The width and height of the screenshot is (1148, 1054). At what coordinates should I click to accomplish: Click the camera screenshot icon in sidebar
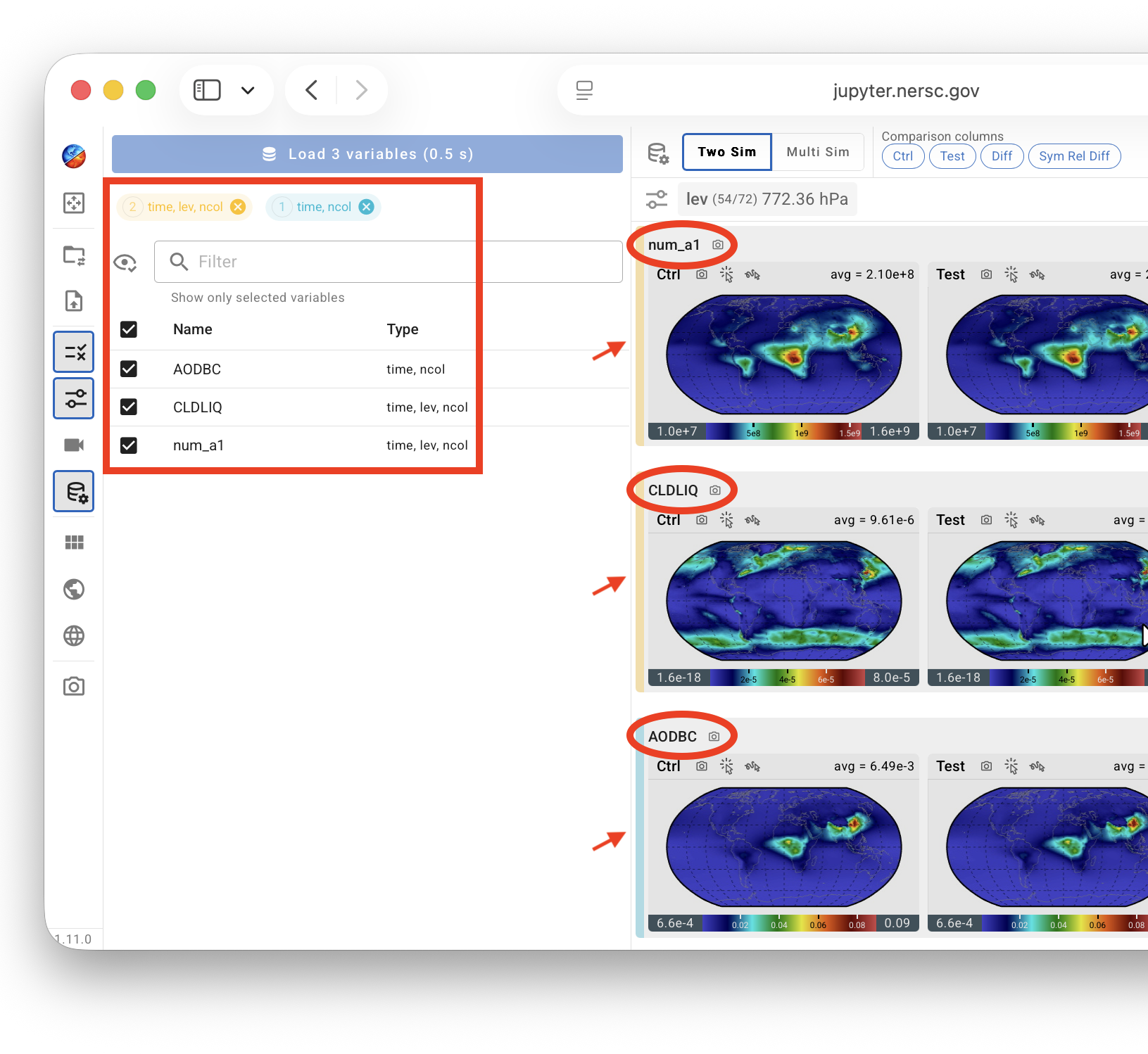pyautogui.click(x=74, y=686)
